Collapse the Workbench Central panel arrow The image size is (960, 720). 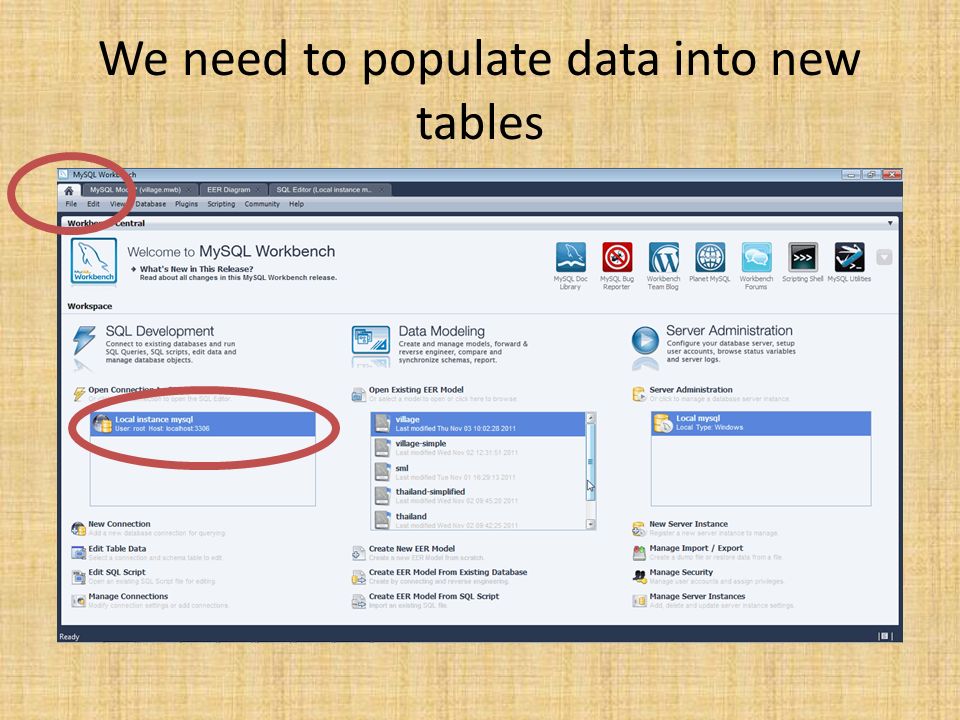(x=890, y=223)
